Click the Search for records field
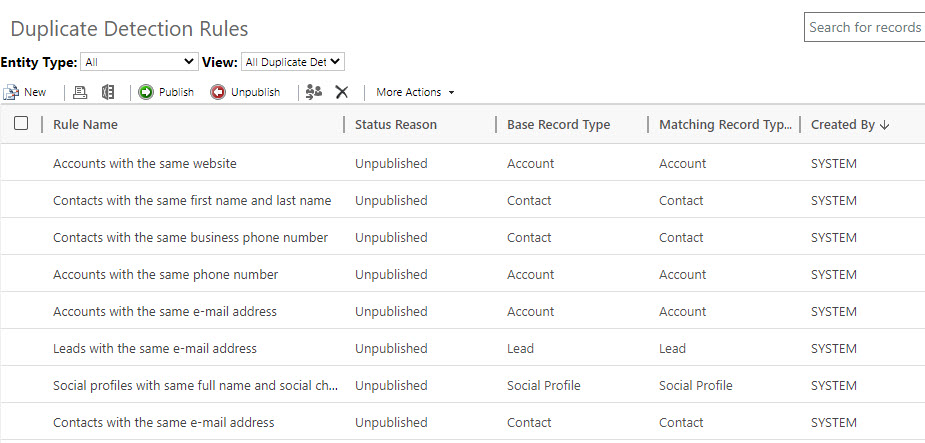Screen dimensions: 925x443 point(865,27)
